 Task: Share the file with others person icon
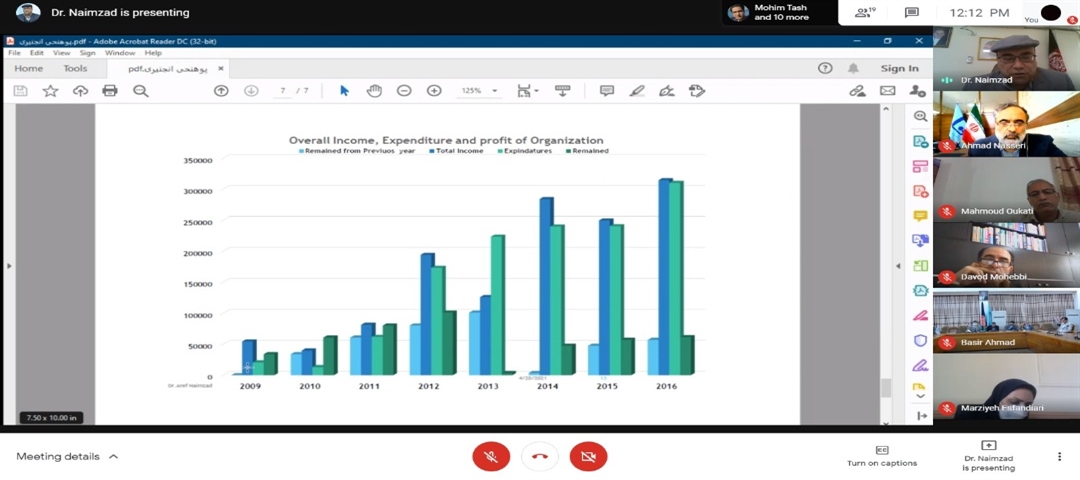[917, 90]
